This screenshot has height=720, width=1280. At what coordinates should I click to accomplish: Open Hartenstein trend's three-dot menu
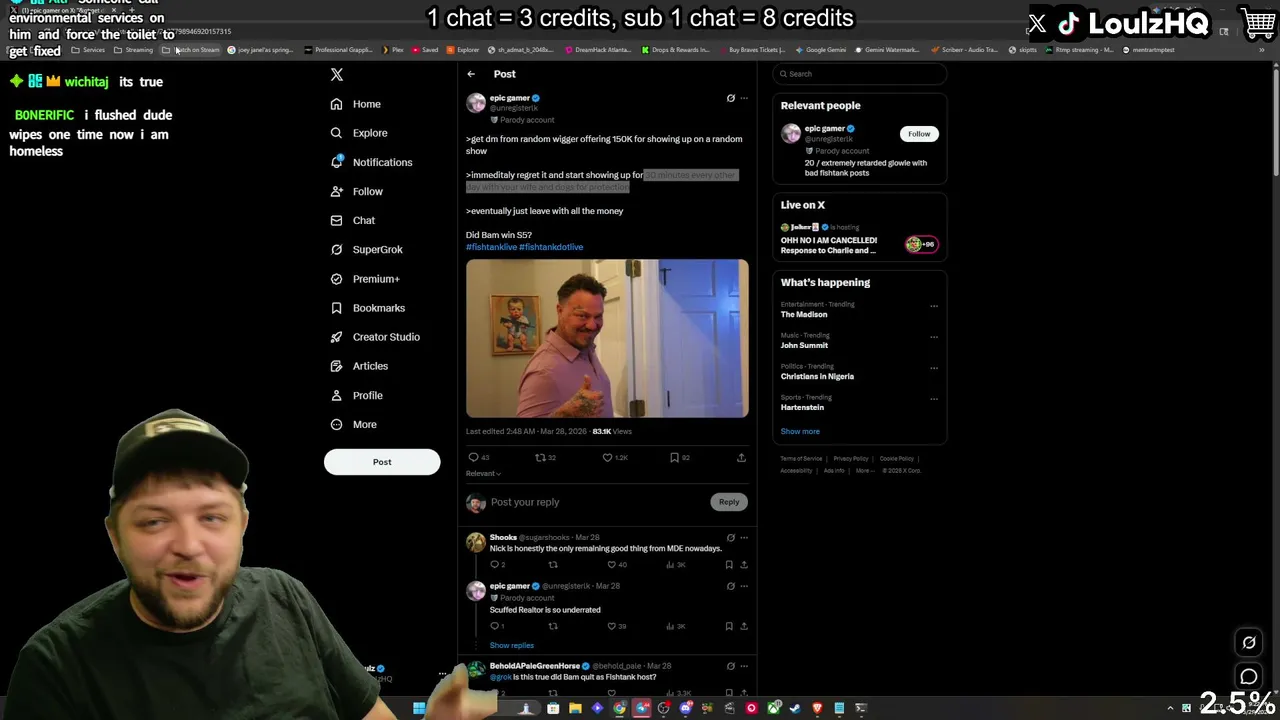pos(934,399)
